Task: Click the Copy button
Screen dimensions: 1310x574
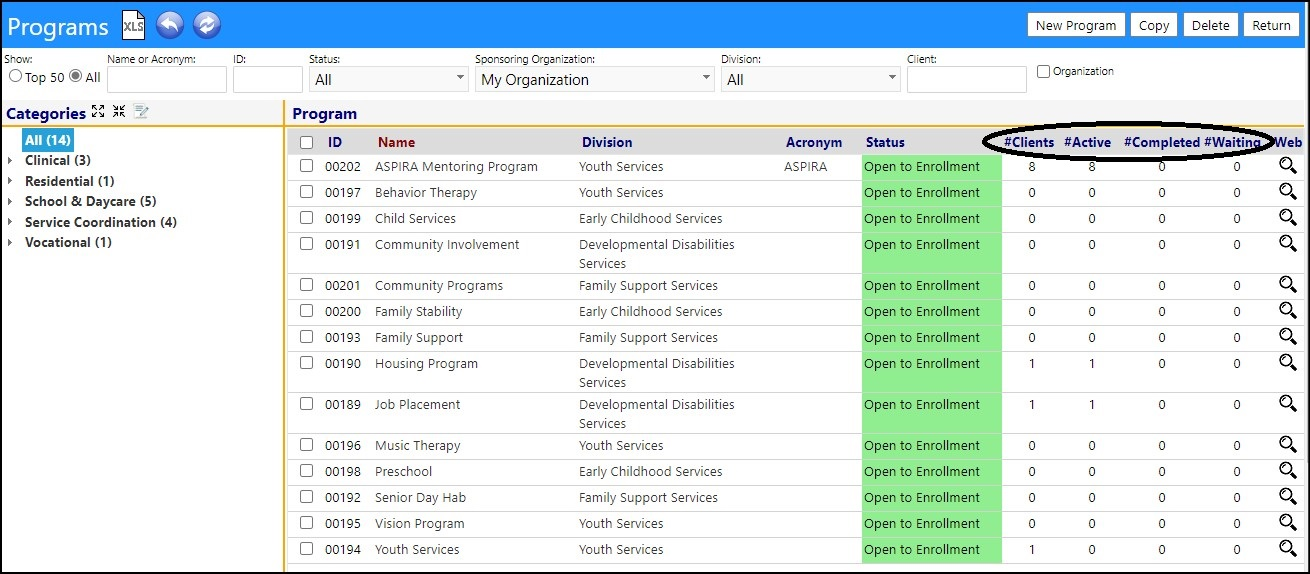Action: coord(1154,25)
